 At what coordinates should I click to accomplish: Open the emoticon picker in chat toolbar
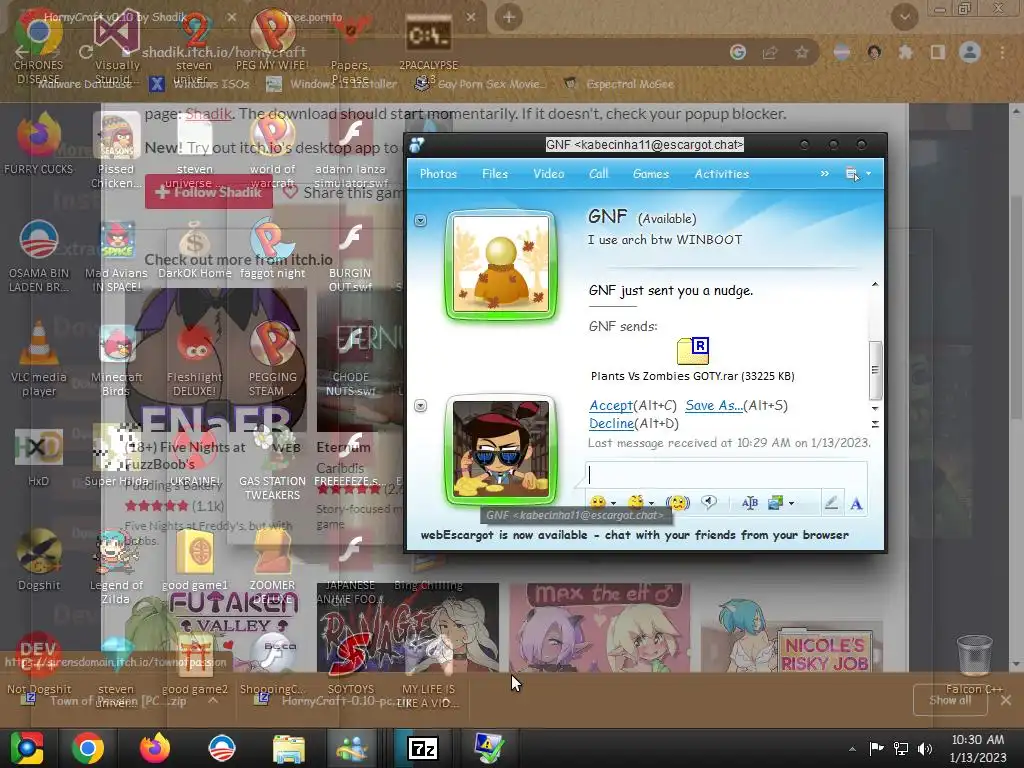coord(598,503)
